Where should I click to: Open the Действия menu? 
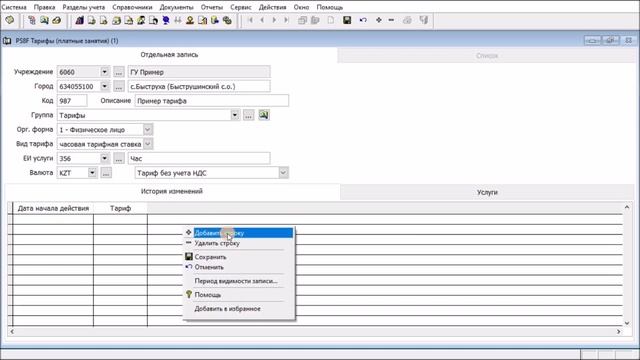(x=273, y=7)
